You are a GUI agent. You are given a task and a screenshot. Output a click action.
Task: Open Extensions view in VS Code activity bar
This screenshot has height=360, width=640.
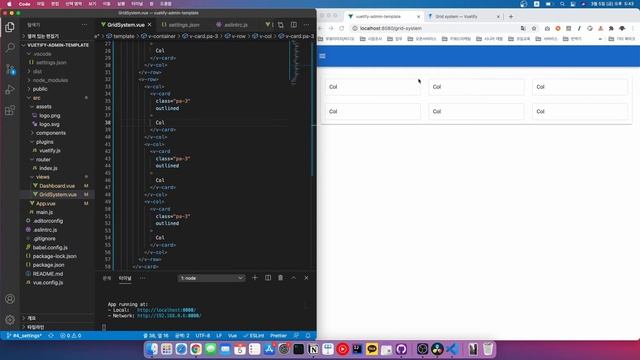10,110
